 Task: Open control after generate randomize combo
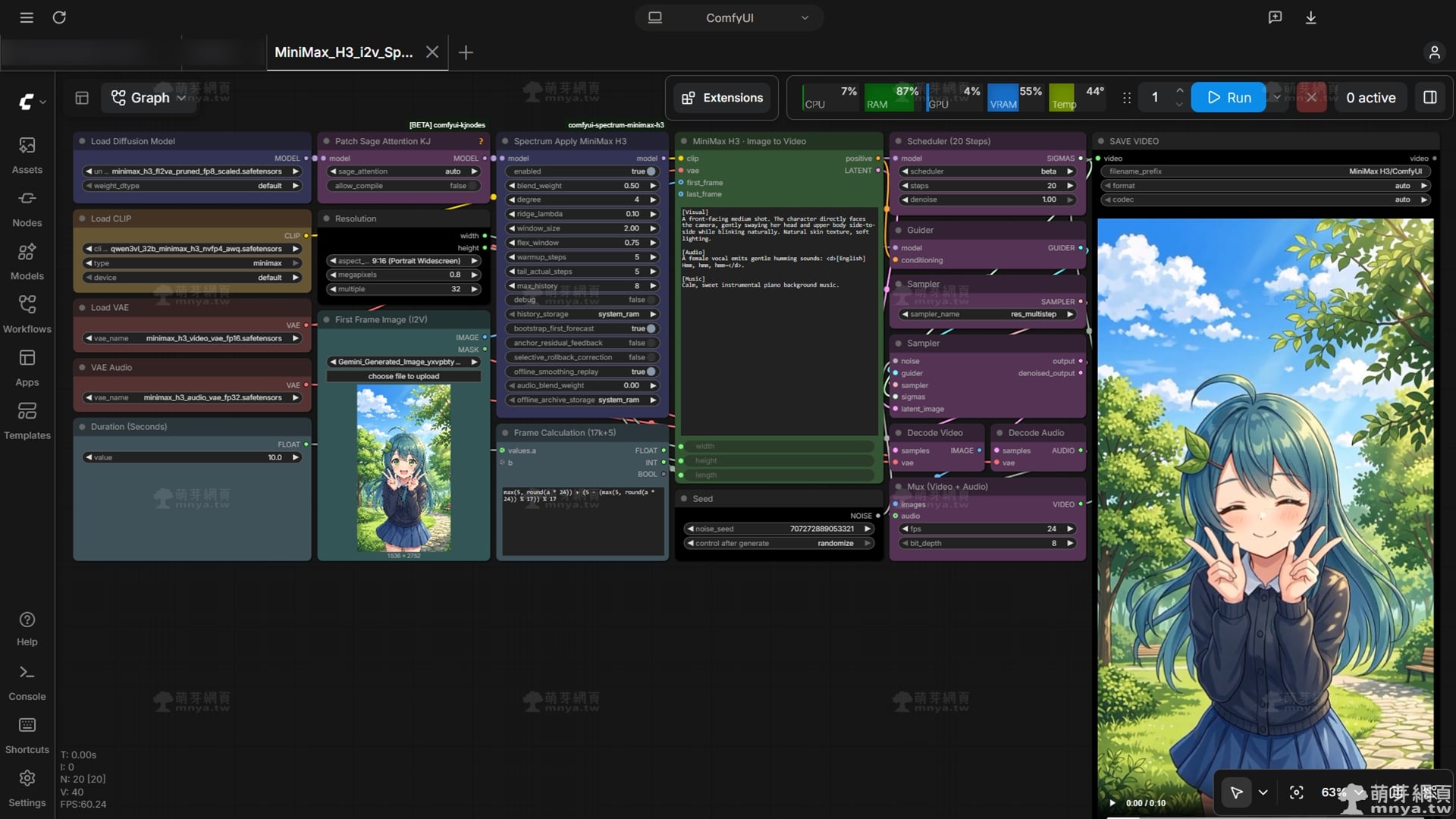pos(779,543)
